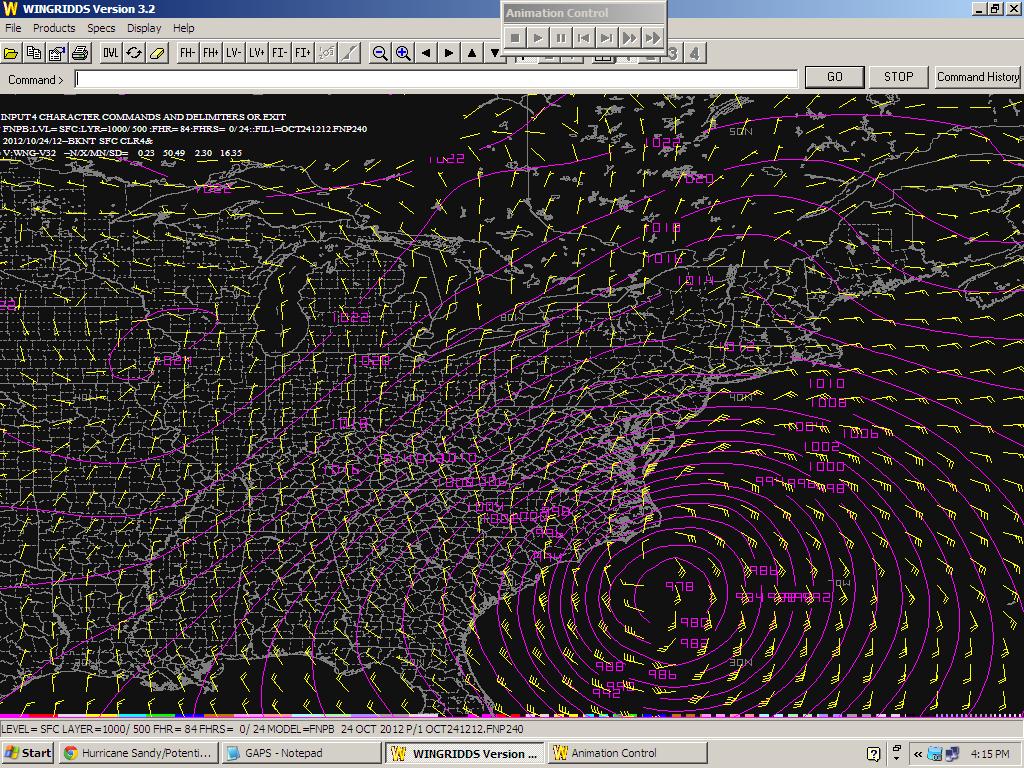1024x768 pixels.
Task: Stop the animation in Animation Control
Action: click(515, 38)
